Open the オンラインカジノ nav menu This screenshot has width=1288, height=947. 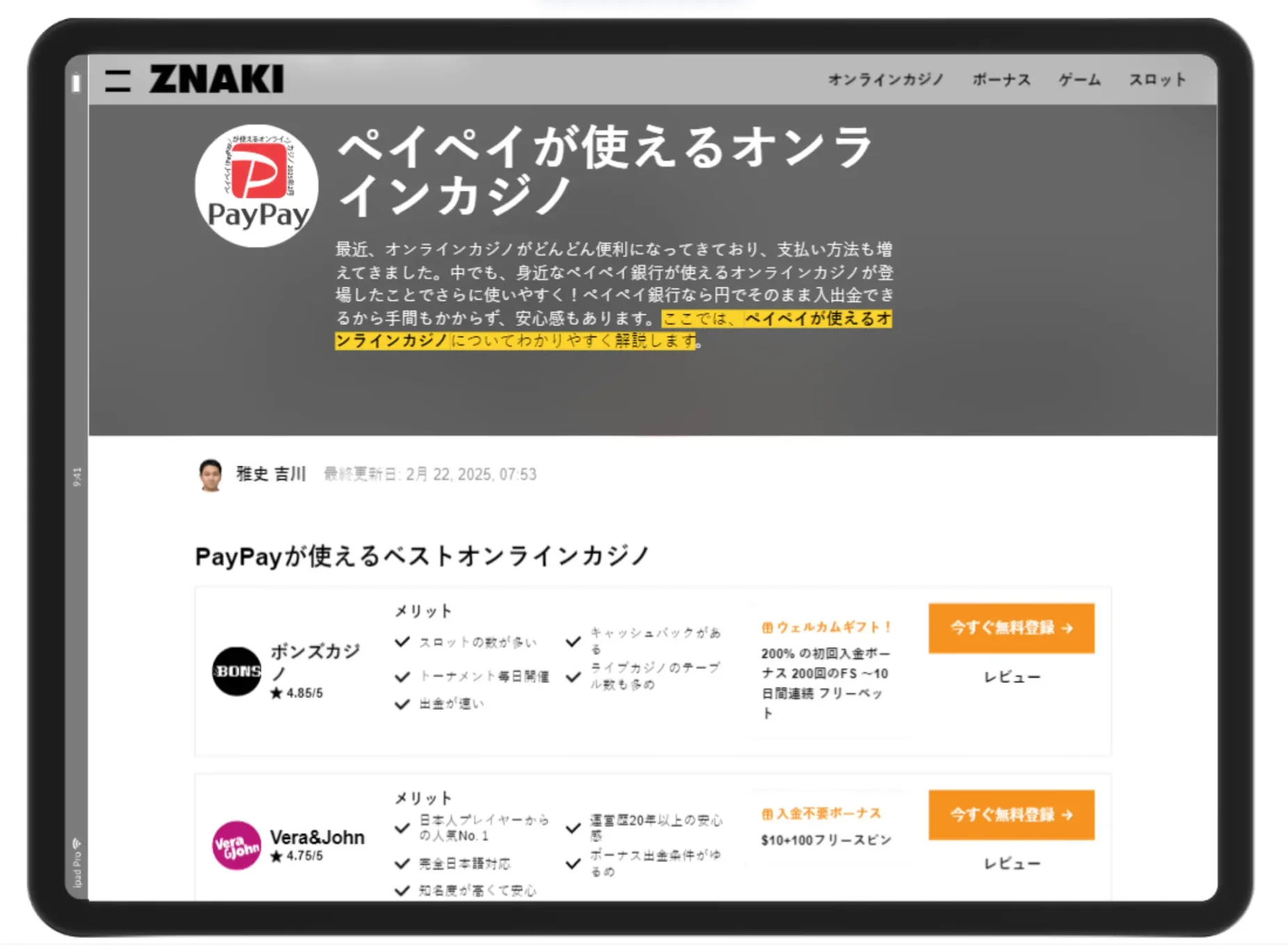click(x=885, y=80)
